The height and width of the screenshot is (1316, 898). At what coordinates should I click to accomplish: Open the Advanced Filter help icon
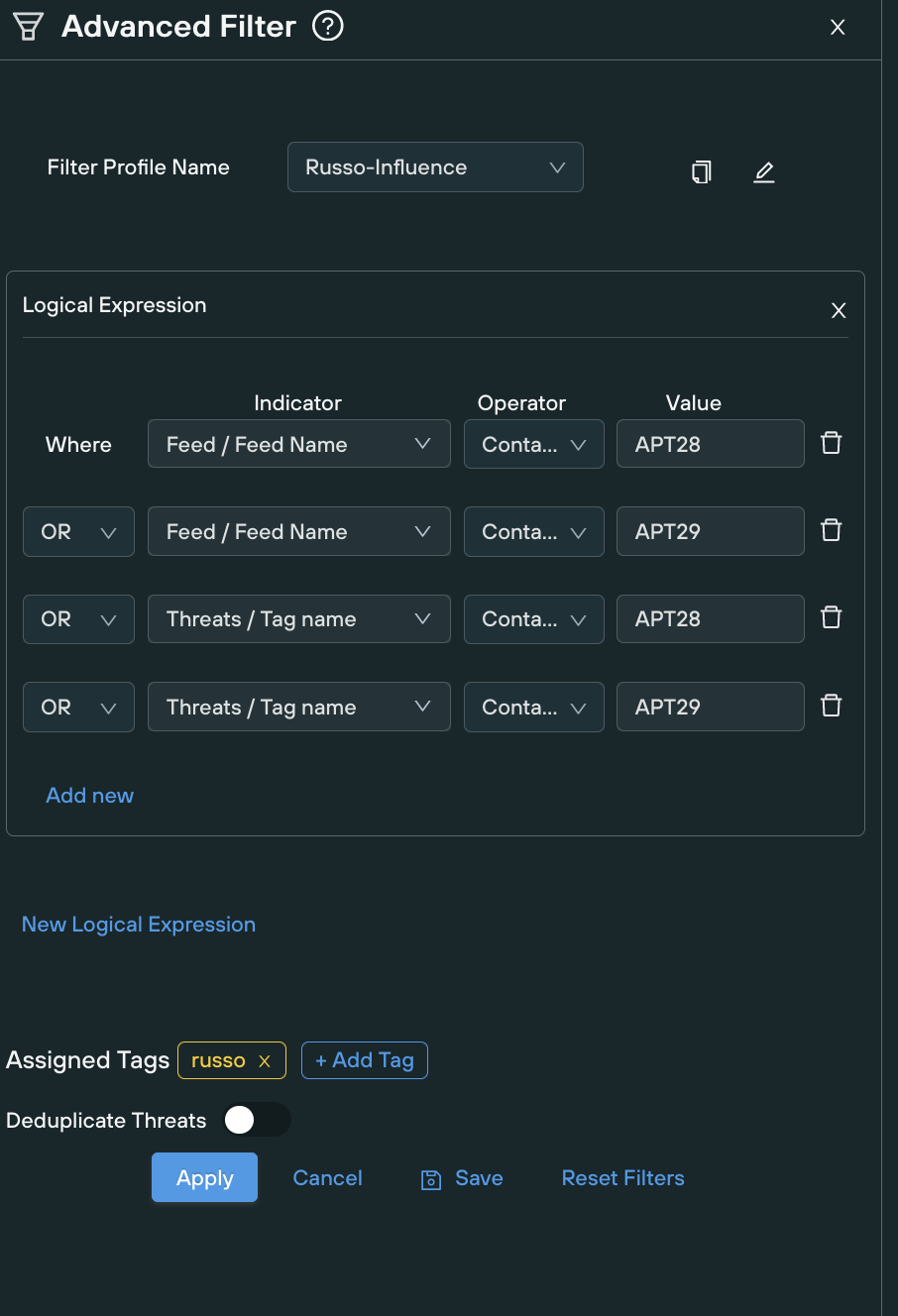click(x=327, y=27)
